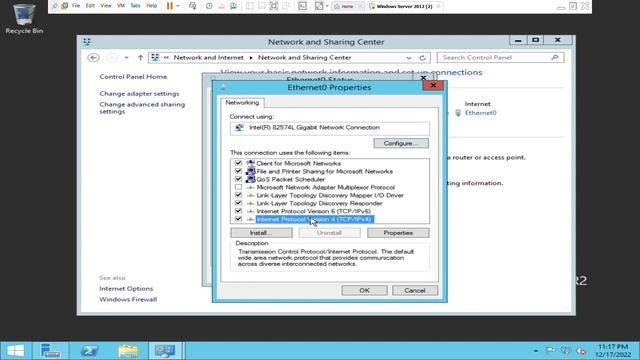Open VMware Edit menu
Screen dimensions: 640x360
coord(90,6)
